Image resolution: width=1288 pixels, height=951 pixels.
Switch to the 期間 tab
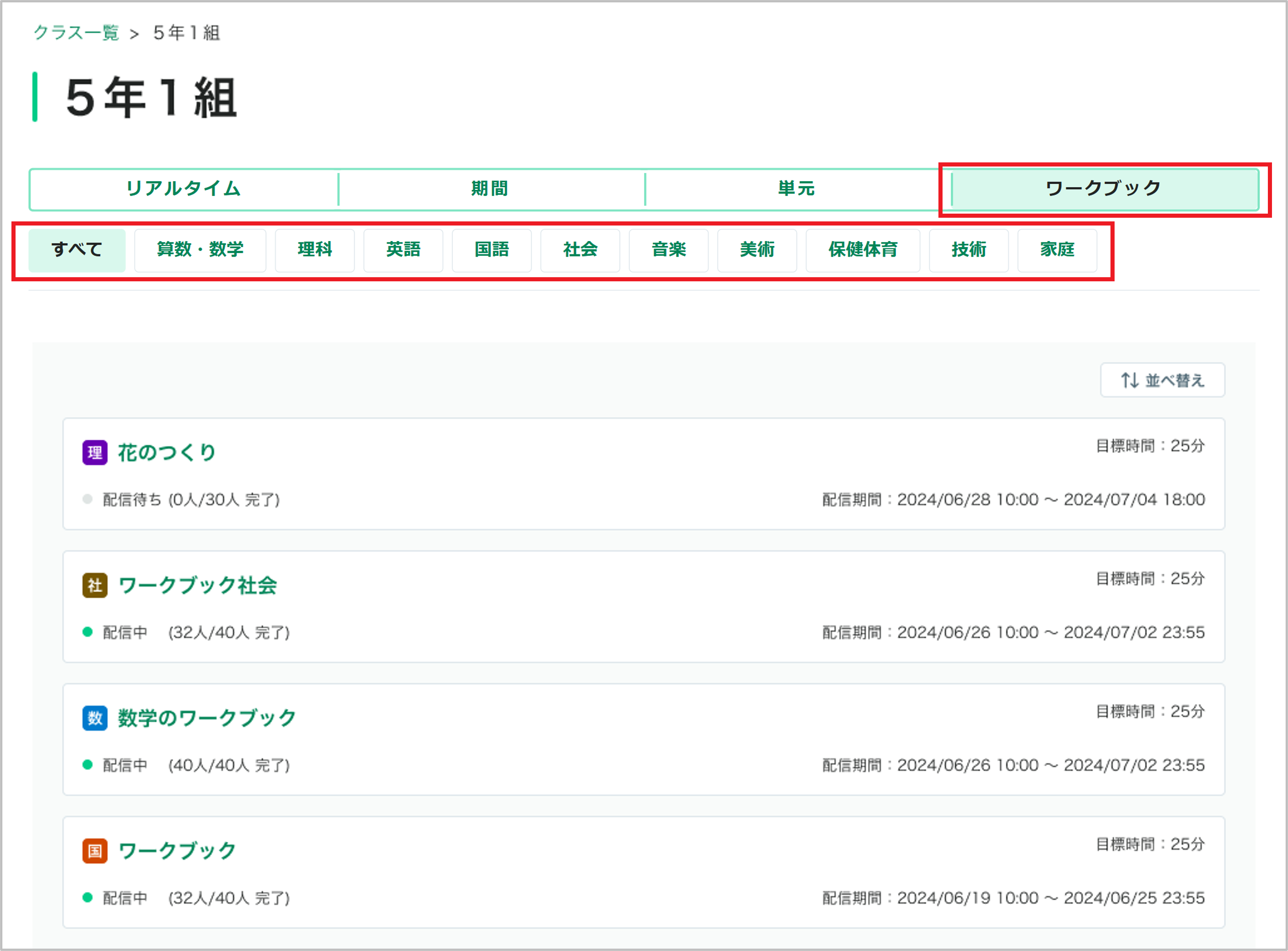[490, 189]
